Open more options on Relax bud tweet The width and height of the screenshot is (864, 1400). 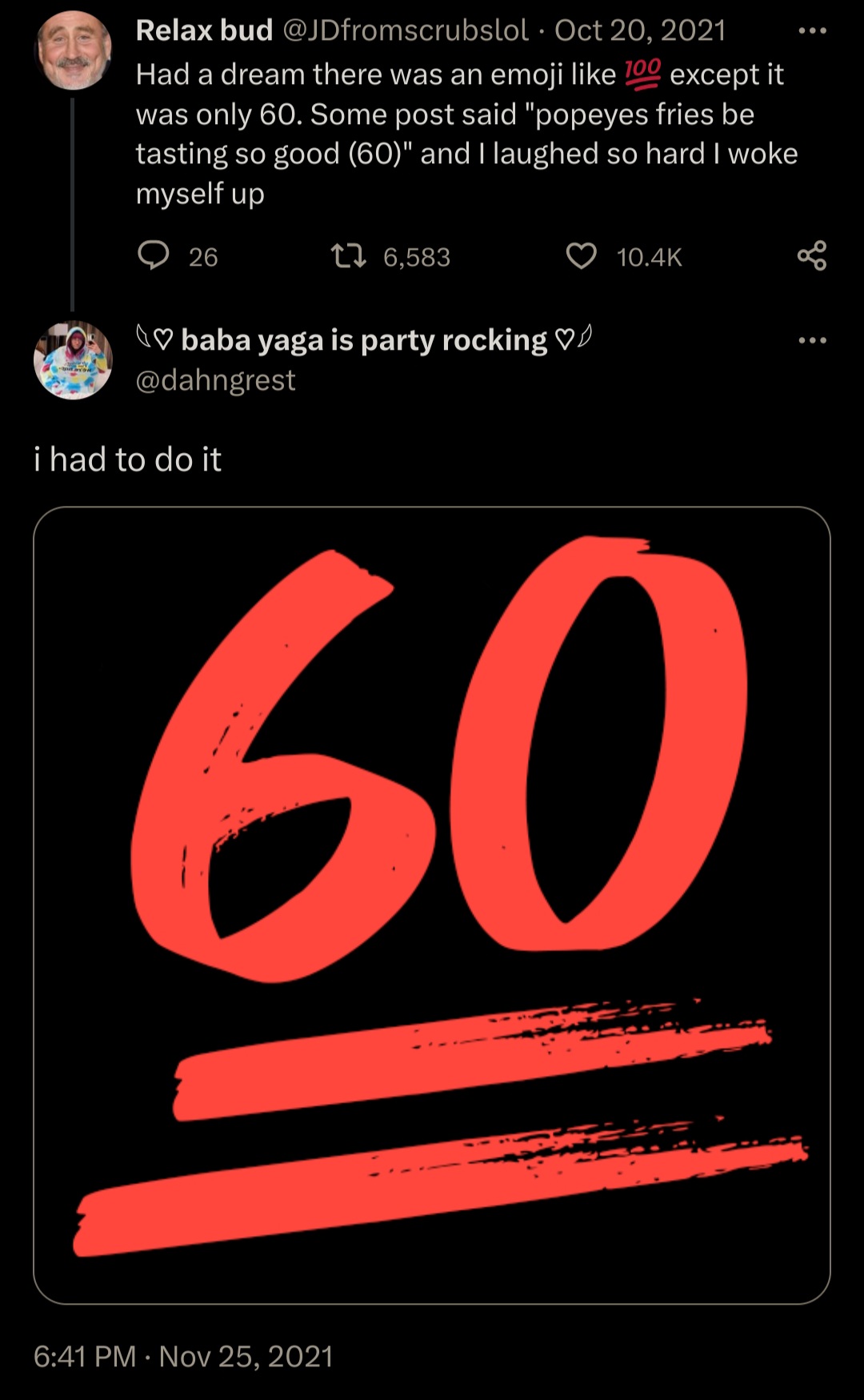click(813, 31)
